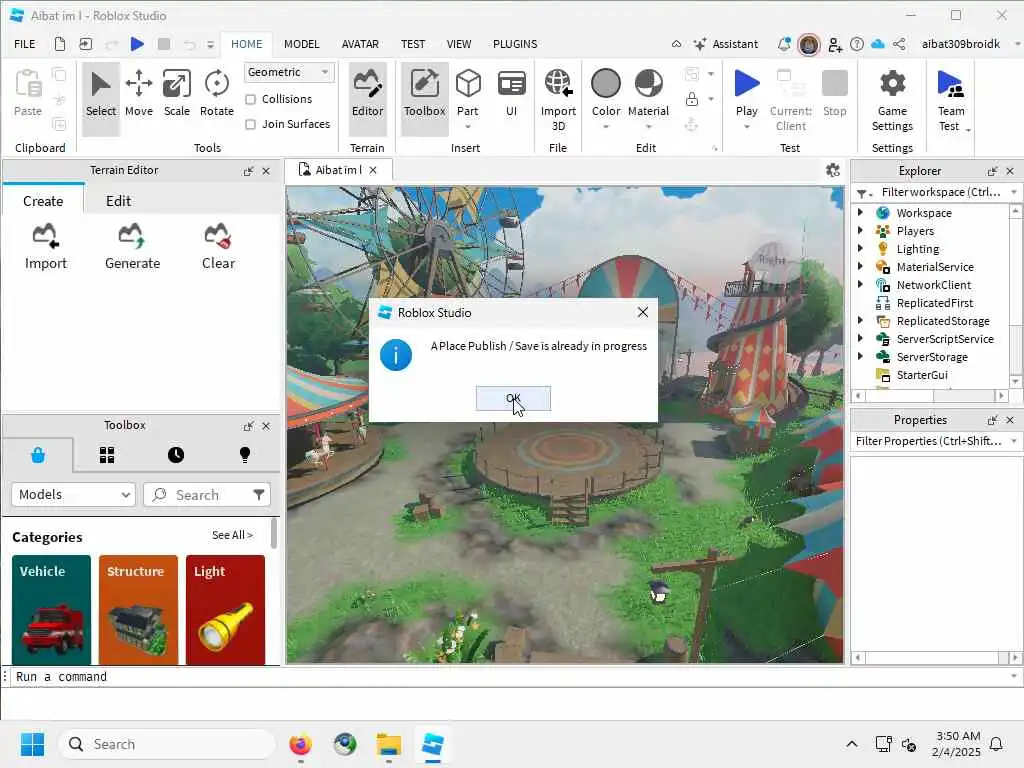Open the UI insert tool
The width and height of the screenshot is (1024, 768).
[511, 93]
